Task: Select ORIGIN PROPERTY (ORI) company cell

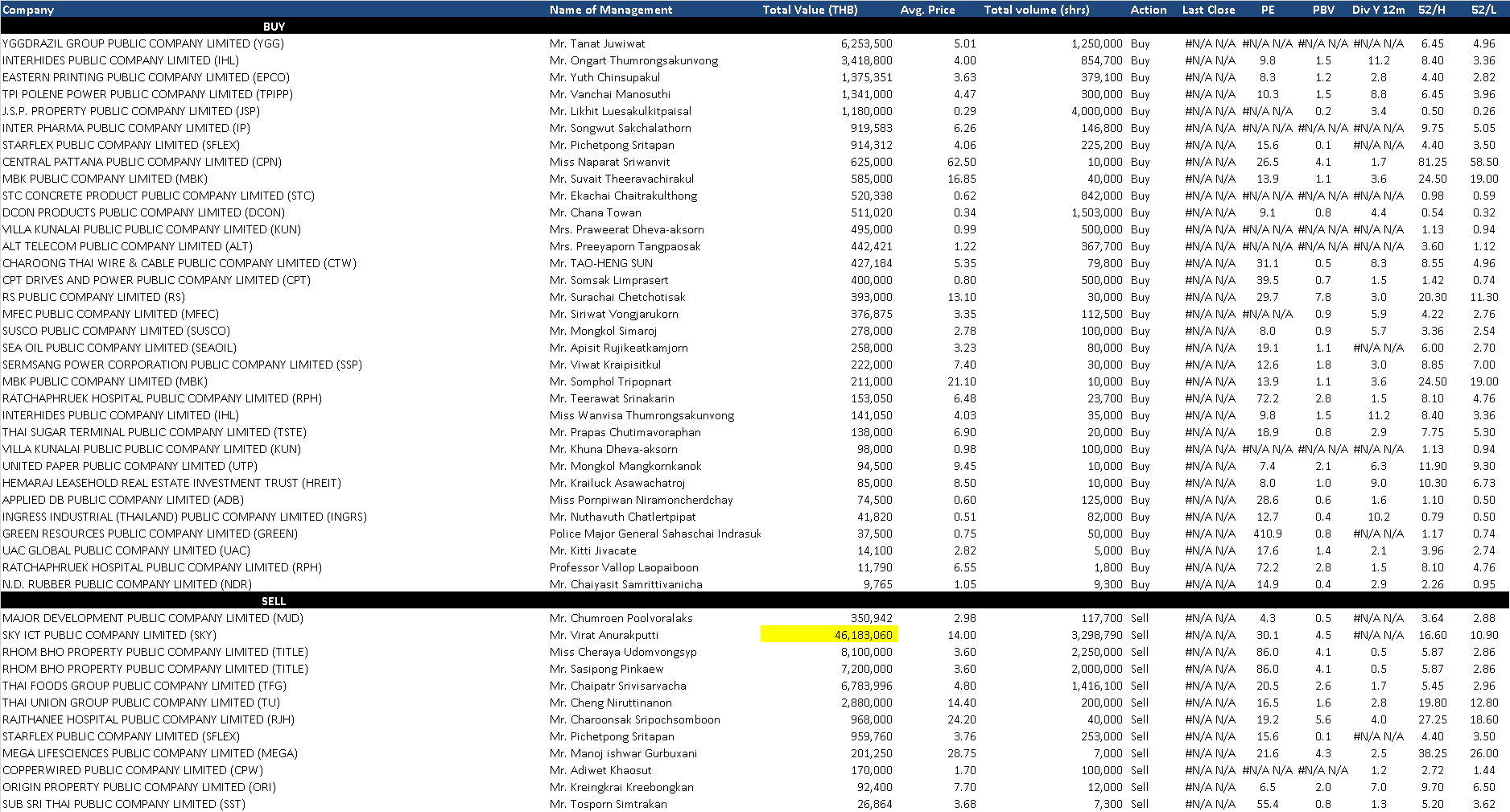Action: click(139, 787)
